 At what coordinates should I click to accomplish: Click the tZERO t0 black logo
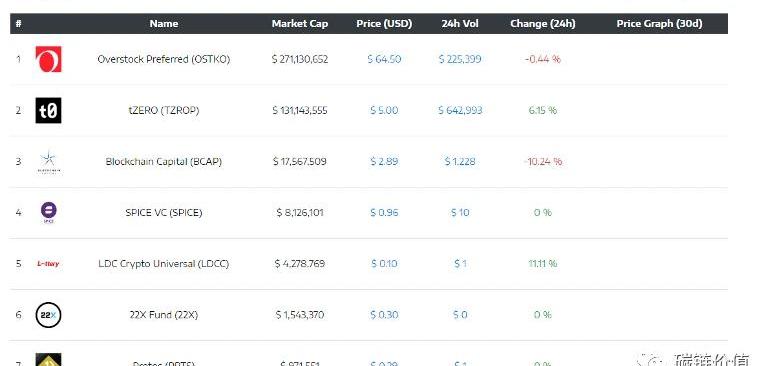pos(48,110)
